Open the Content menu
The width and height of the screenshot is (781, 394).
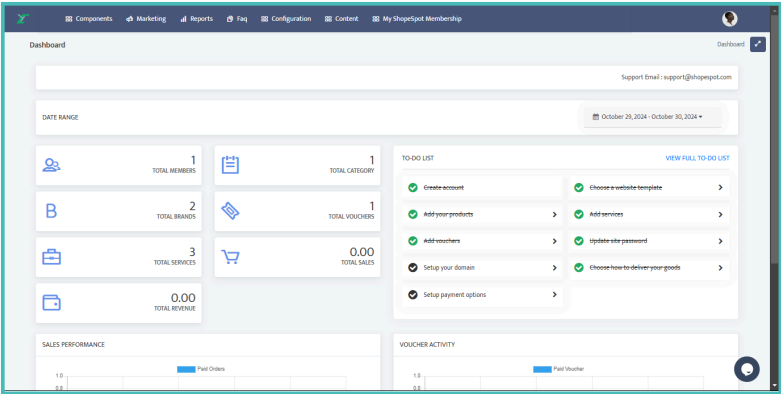(x=341, y=19)
